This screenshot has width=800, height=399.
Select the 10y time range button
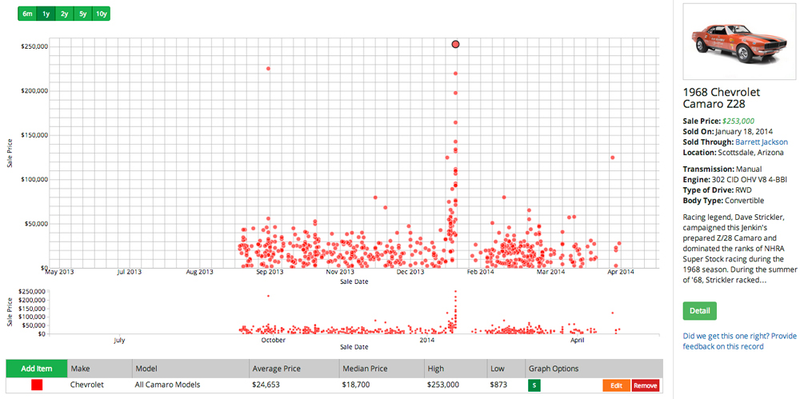101,14
